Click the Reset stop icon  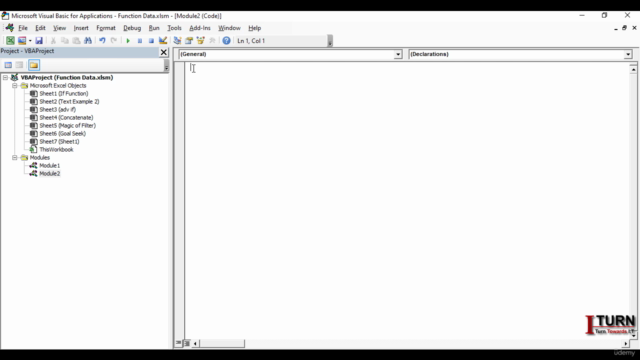151,41
